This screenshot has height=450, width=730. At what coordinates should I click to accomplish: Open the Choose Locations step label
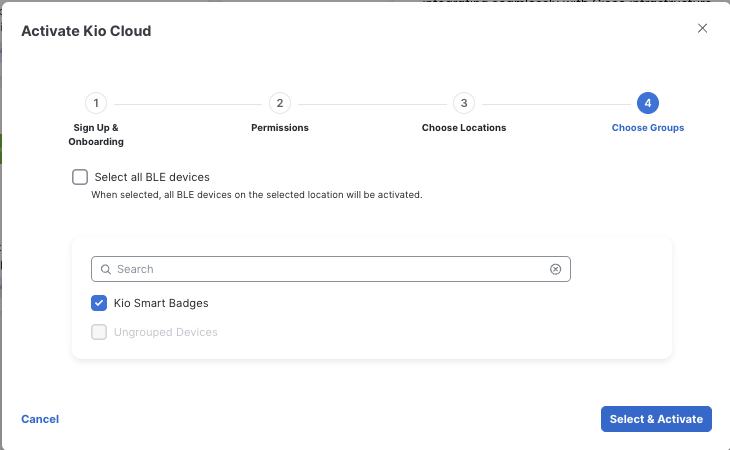(463, 128)
